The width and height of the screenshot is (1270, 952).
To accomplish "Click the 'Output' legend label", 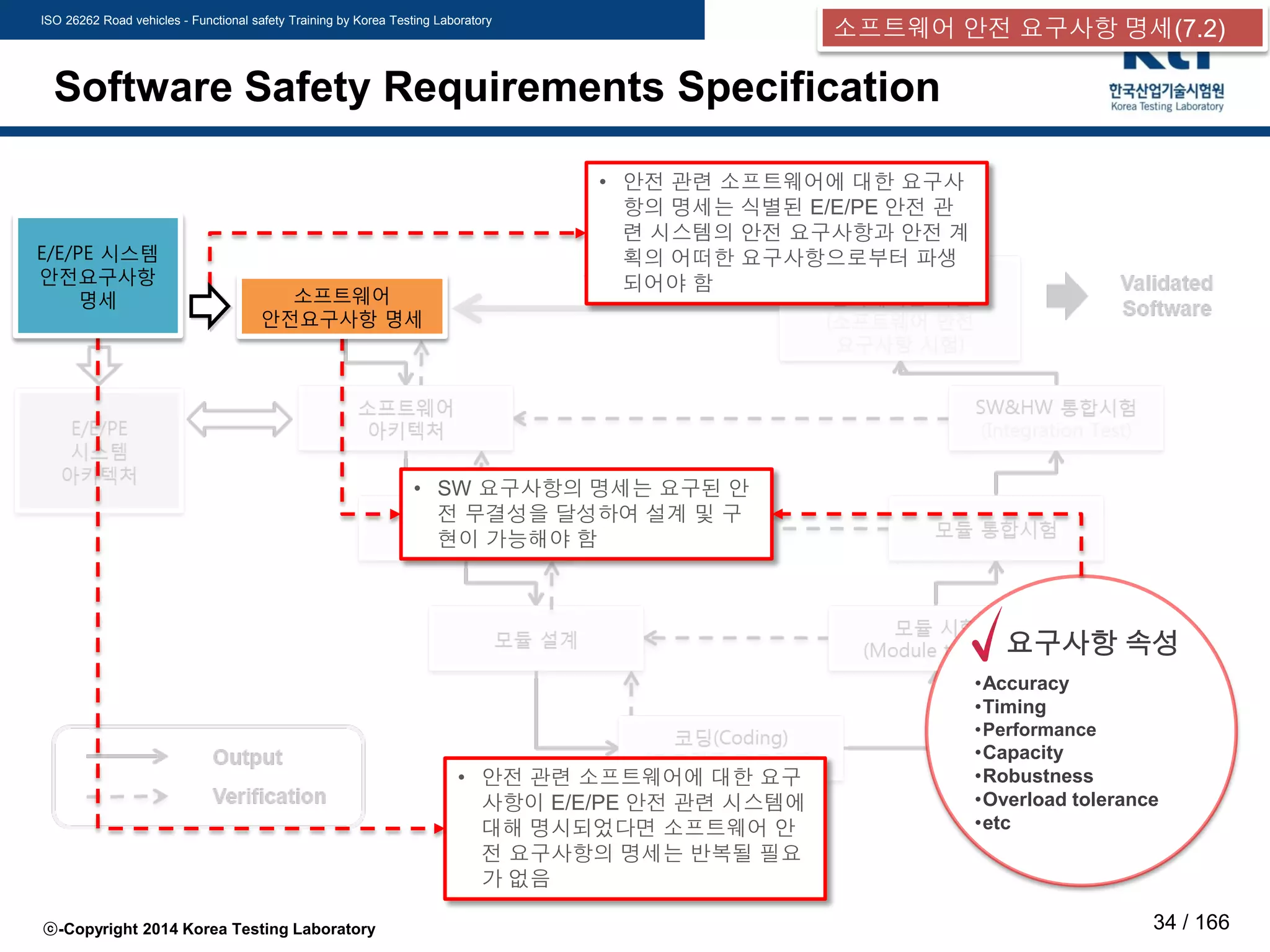I will pyautogui.click(x=247, y=757).
